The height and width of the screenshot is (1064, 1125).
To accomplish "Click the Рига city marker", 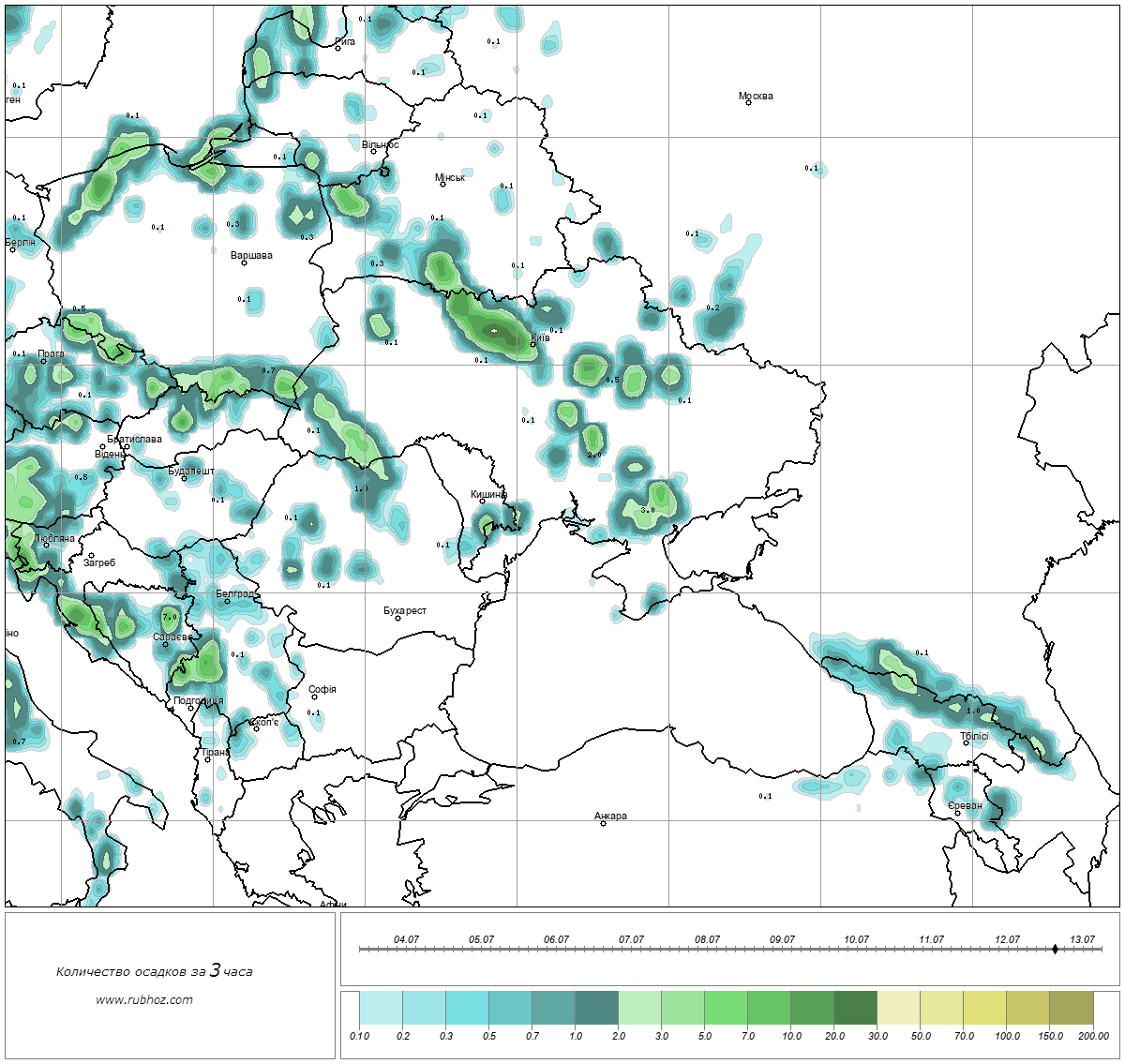I will click(x=338, y=48).
